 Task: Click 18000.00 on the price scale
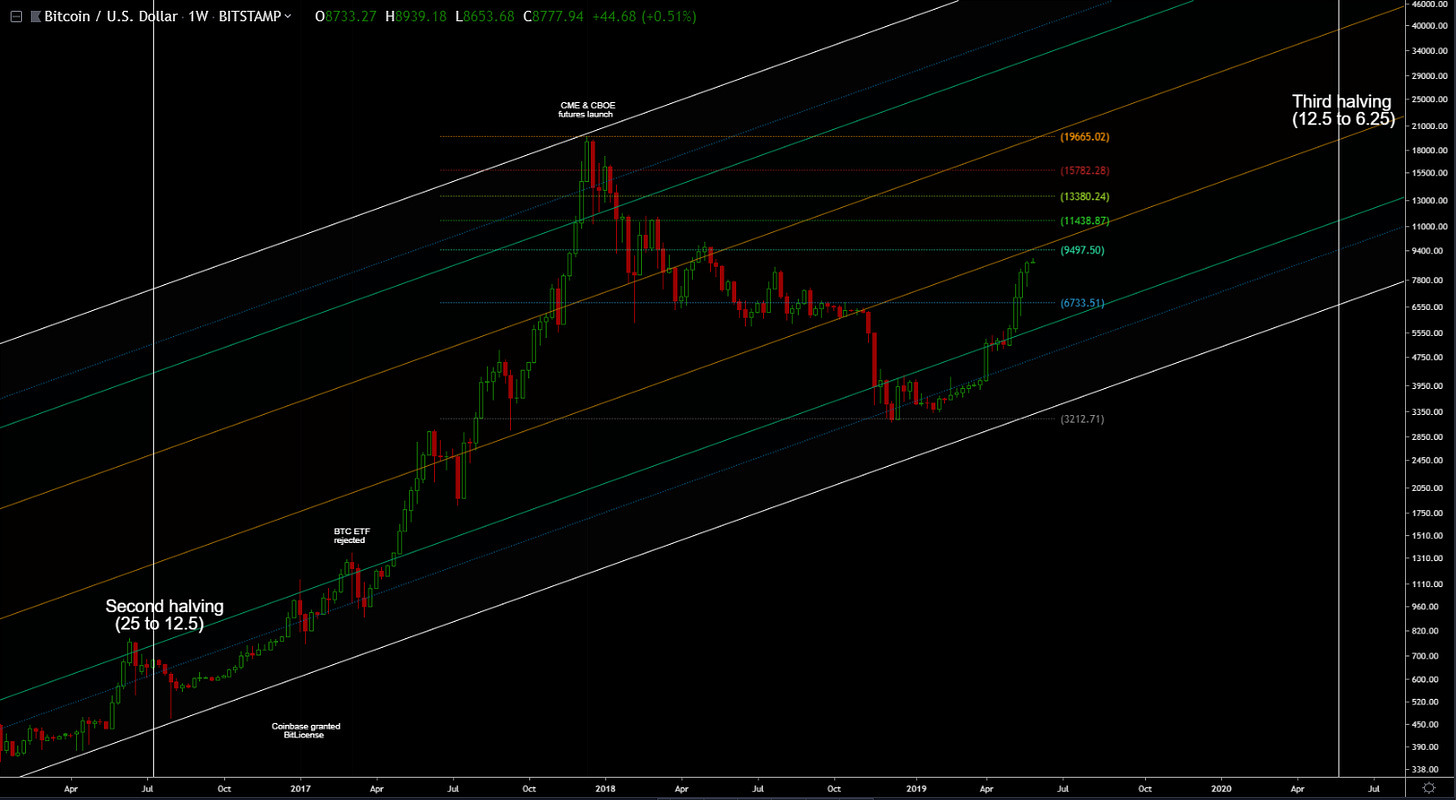coord(1431,151)
